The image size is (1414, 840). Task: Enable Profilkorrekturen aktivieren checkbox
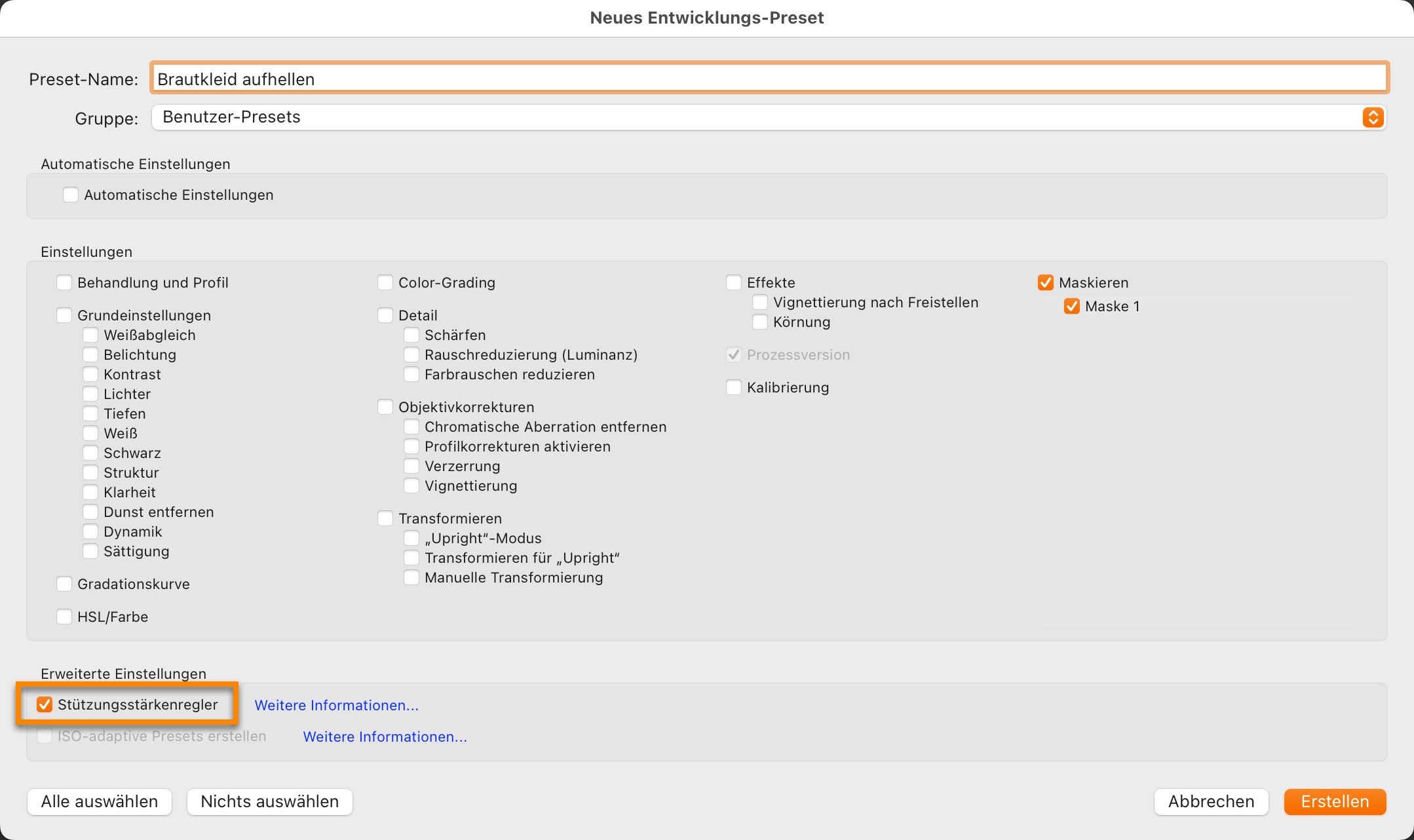pyautogui.click(x=411, y=446)
